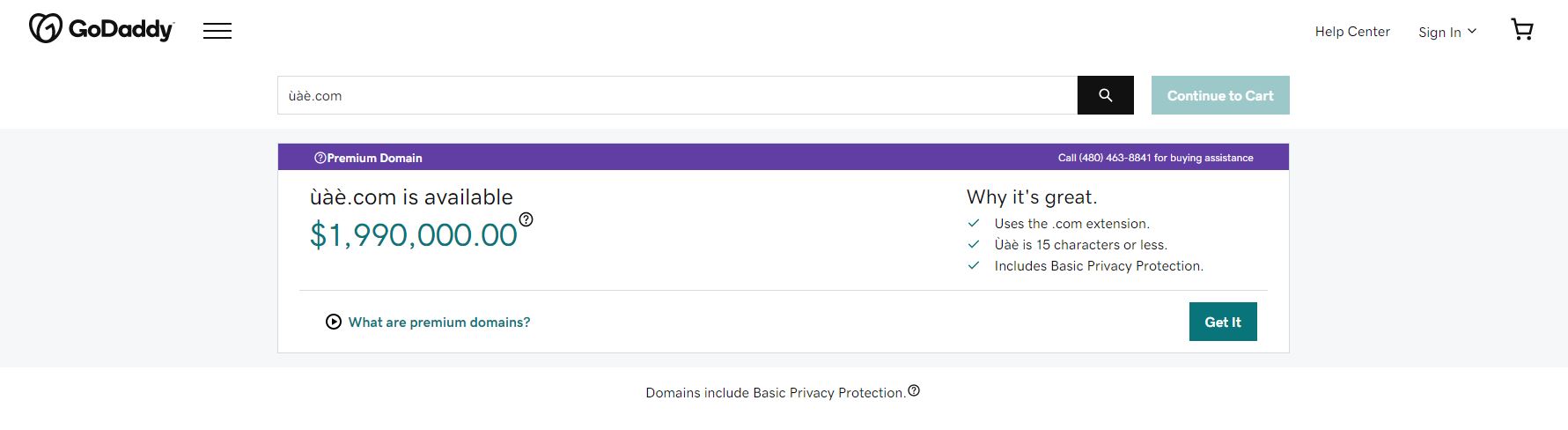Open What are premium domains link
Viewport: 1568px width, 430px height.
pyautogui.click(x=438, y=322)
